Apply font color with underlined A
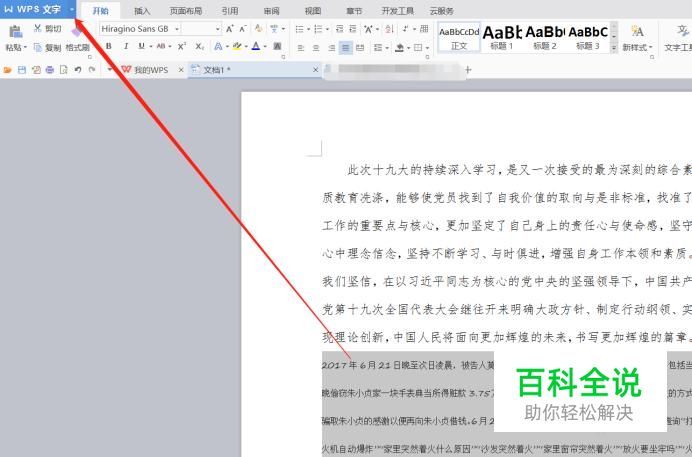This screenshot has width=692, height=457. [256, 46]
